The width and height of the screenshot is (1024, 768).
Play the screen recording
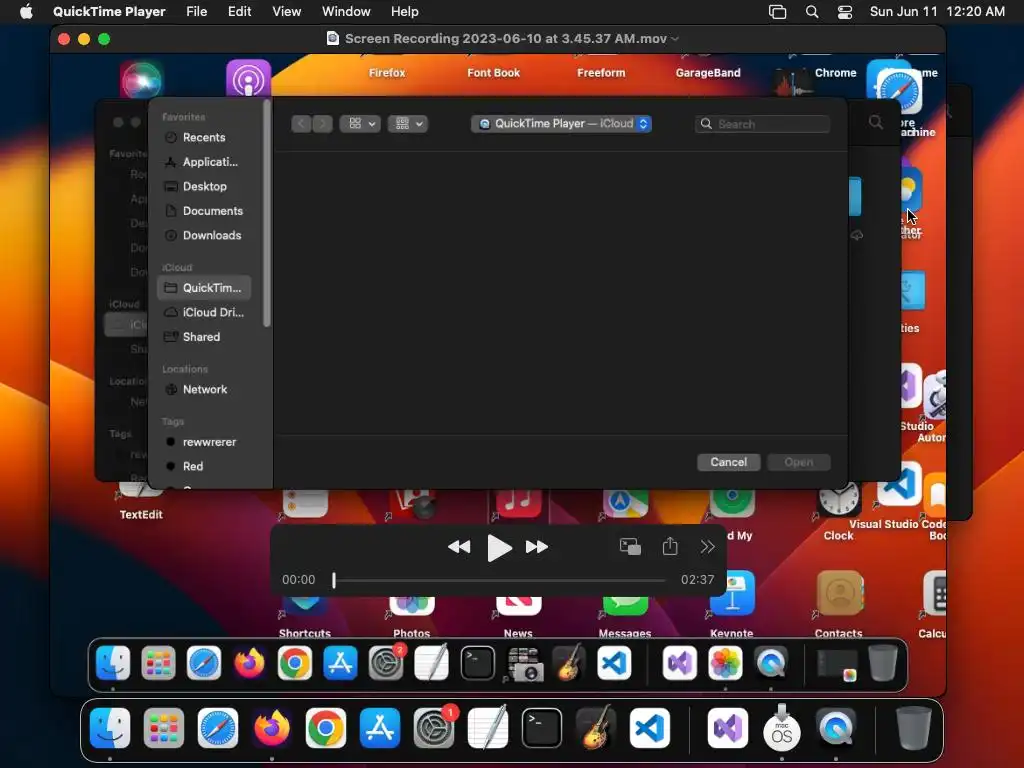pyautogui.click(x=500, y=547)
